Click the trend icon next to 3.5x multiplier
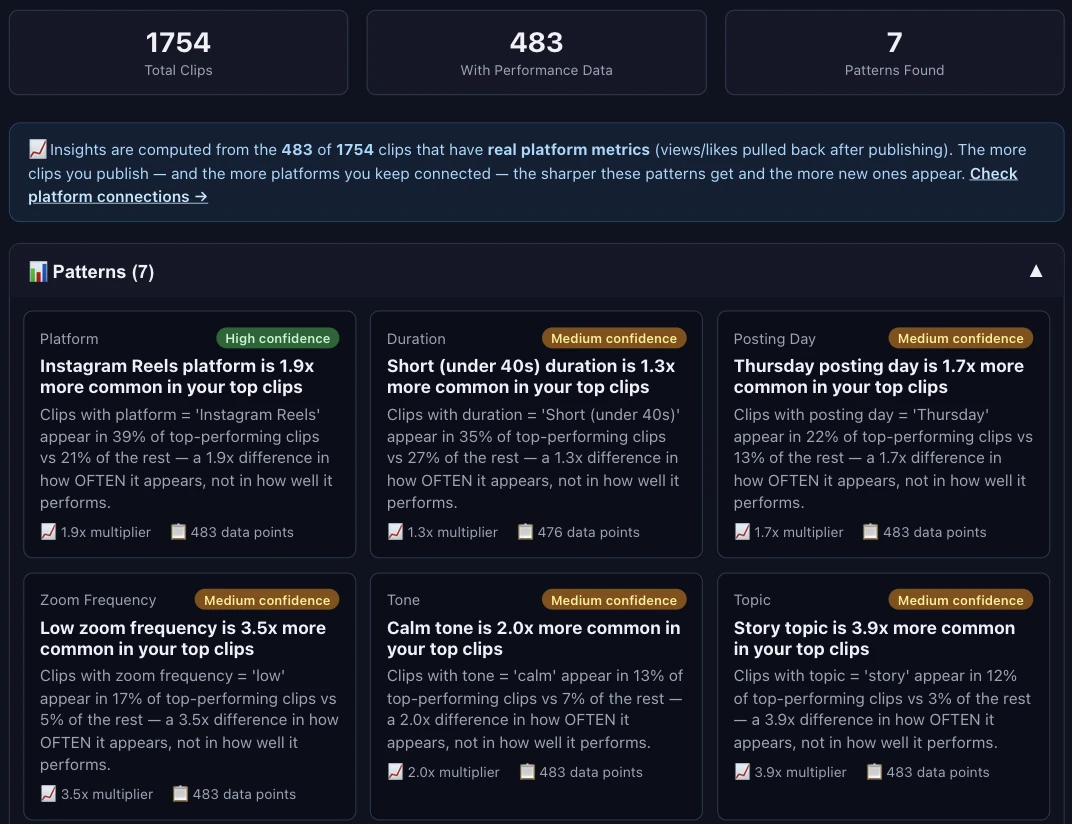Screen dimensions: 1072x824 (48, 793)
